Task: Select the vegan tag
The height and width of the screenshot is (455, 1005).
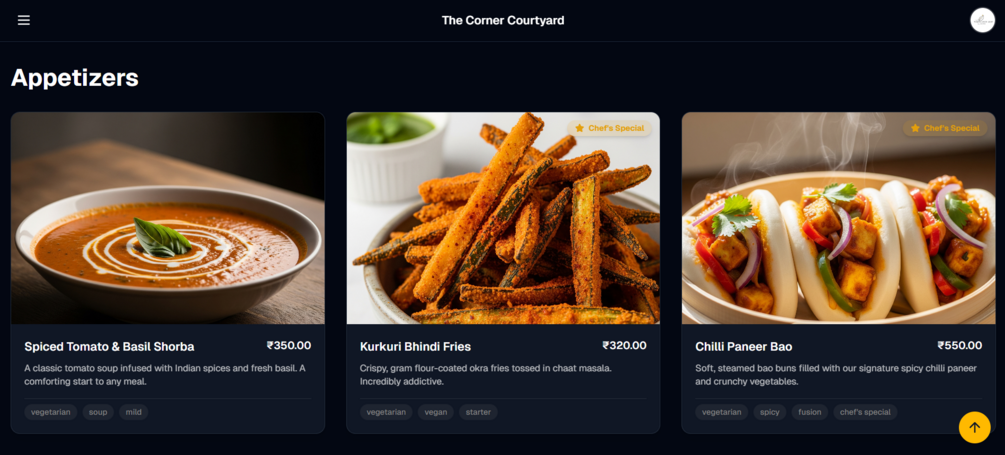Action: pyautogui.click(x=436, y=412)
